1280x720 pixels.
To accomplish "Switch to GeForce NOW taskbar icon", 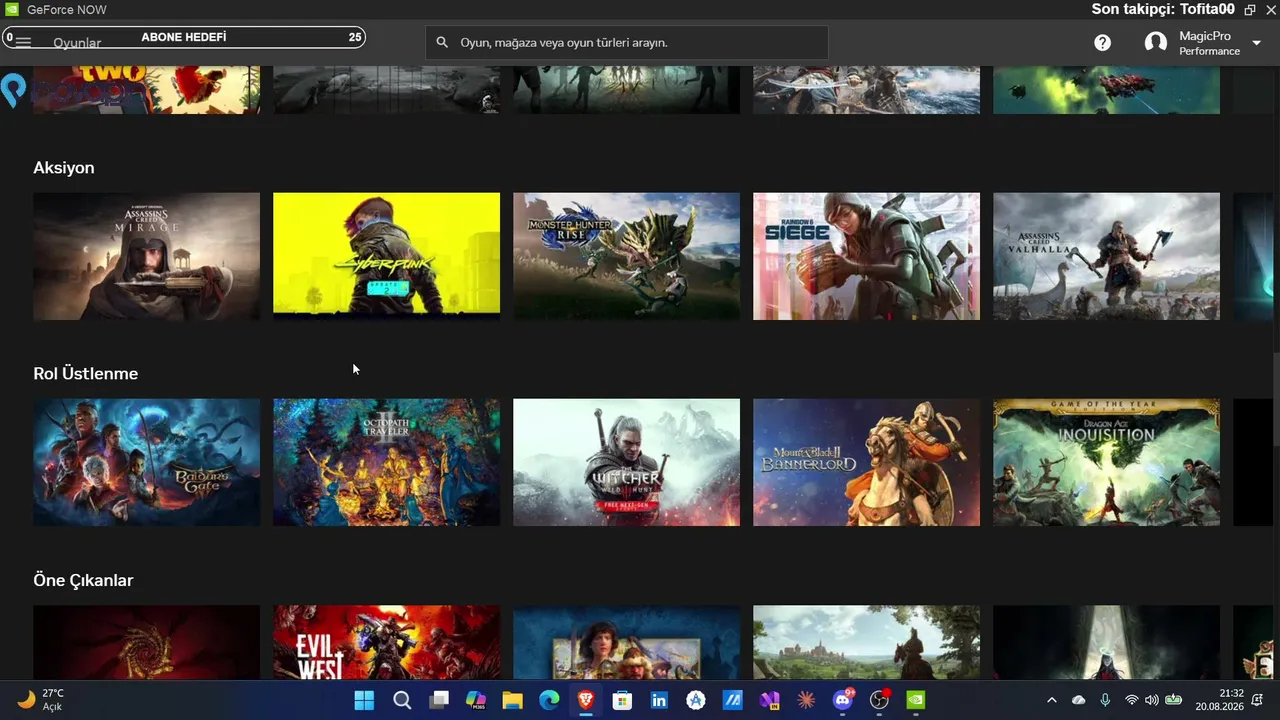I will point(916,700).
